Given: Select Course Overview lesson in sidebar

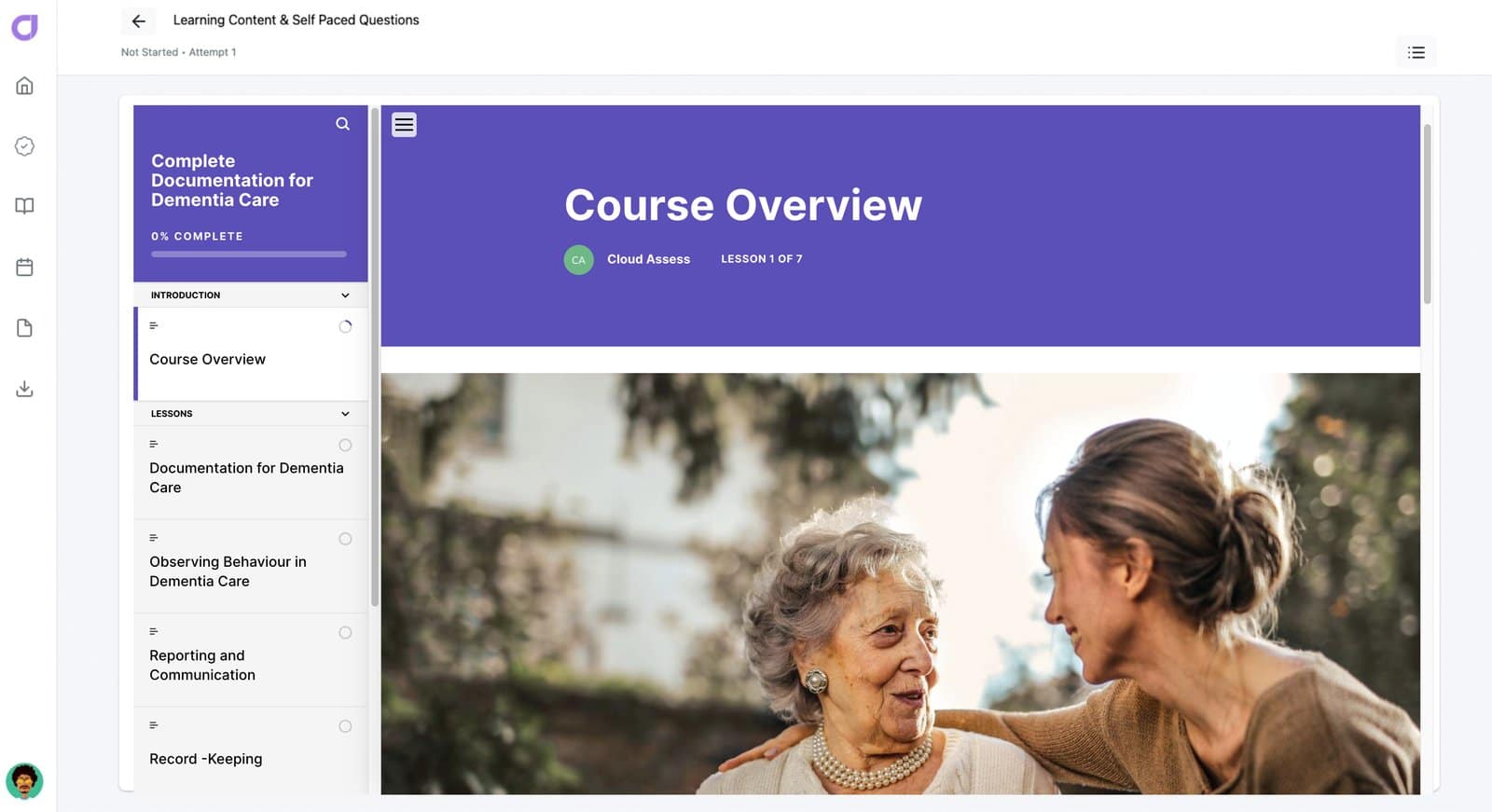Looking at the screenshot, I should (x=252, y=354).
